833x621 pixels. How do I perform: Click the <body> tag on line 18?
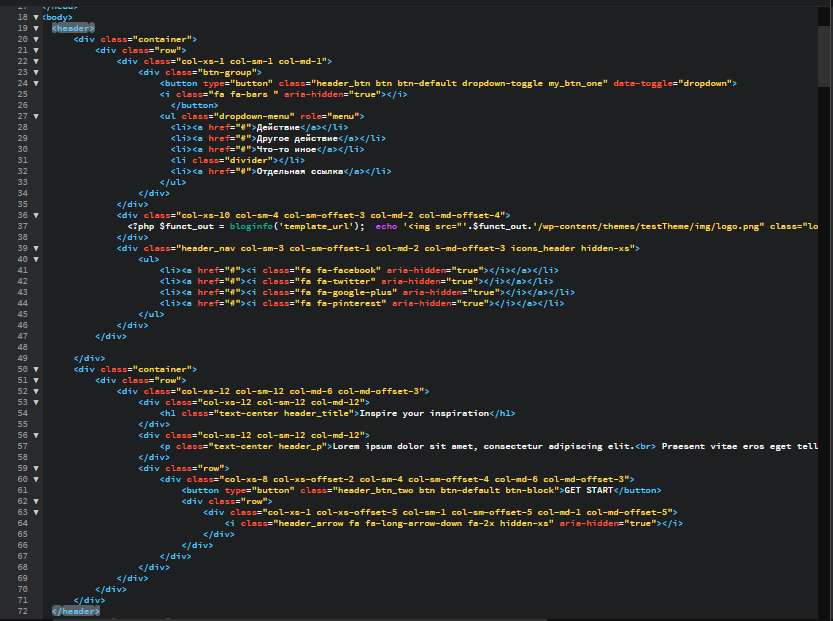(x=57, y=18)
